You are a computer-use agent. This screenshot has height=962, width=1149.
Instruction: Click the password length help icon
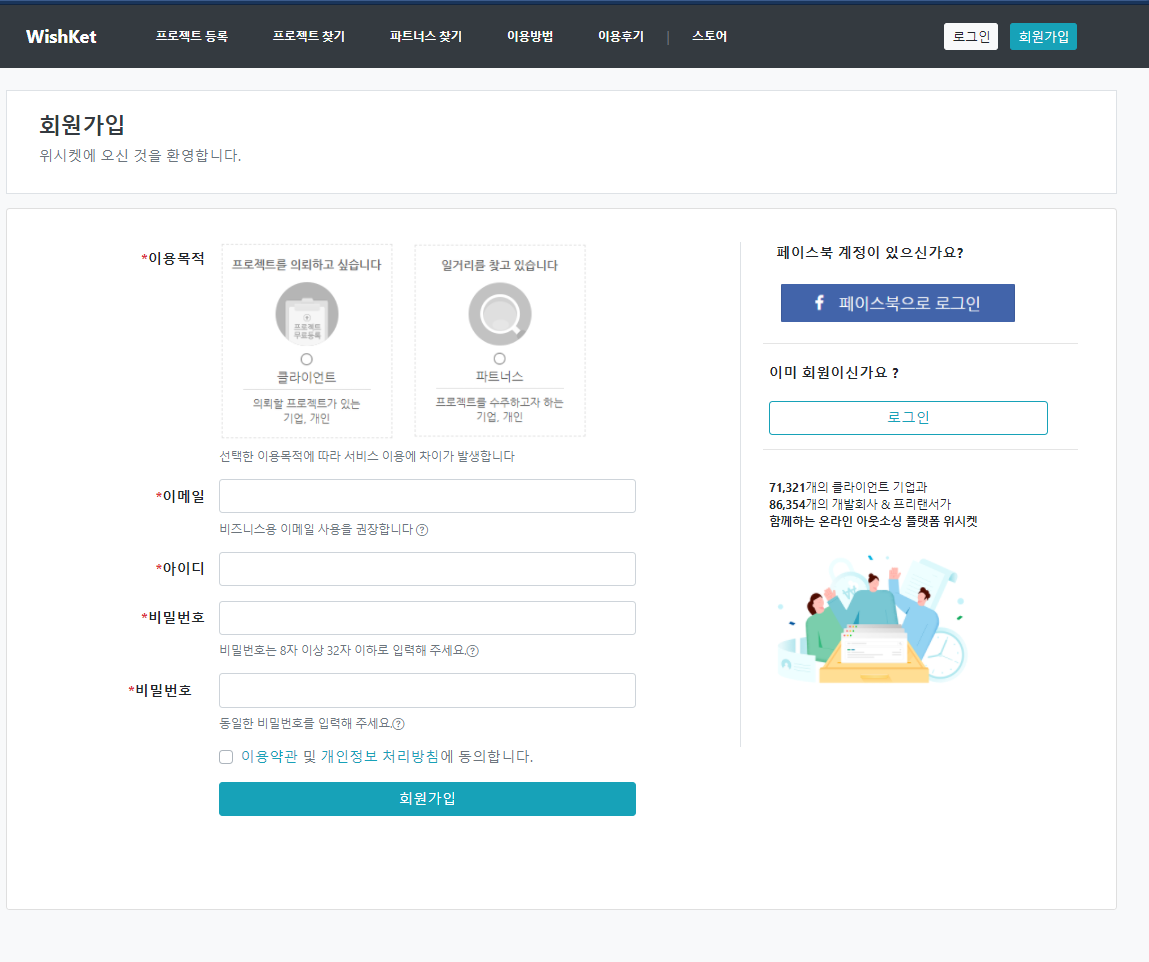coord(473,651)
